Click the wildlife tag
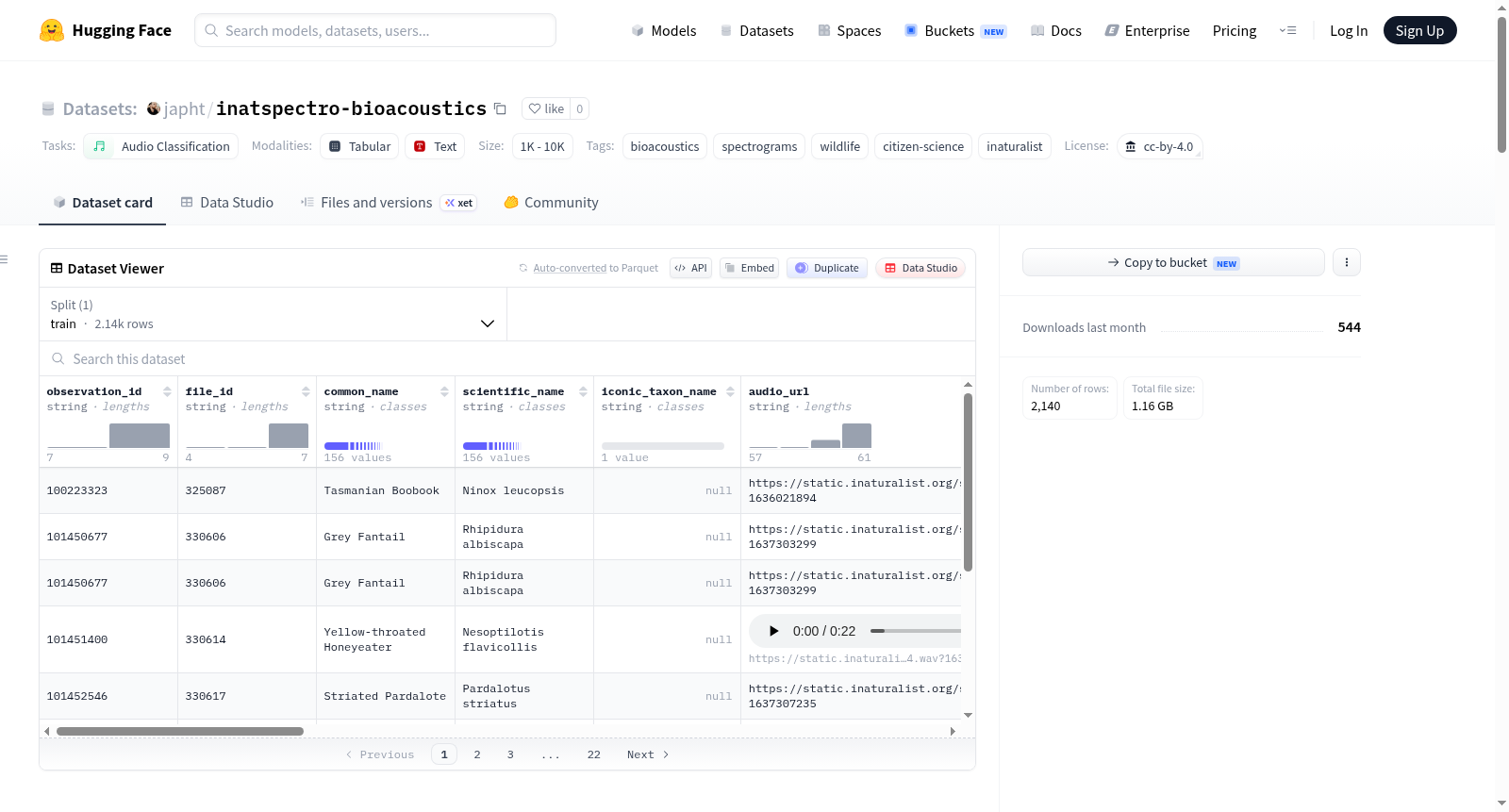Screen dimensions: 1509x812 839,146
